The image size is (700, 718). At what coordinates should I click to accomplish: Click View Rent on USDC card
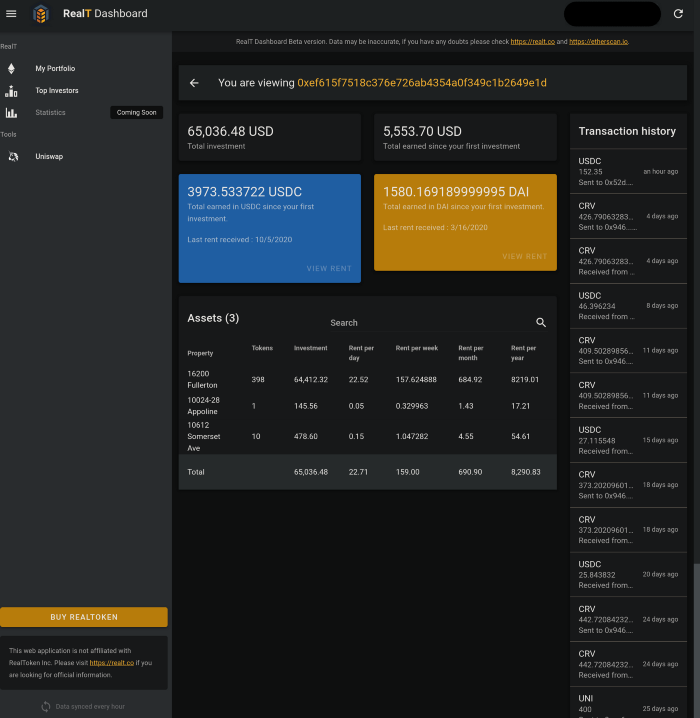pos(329,269)
